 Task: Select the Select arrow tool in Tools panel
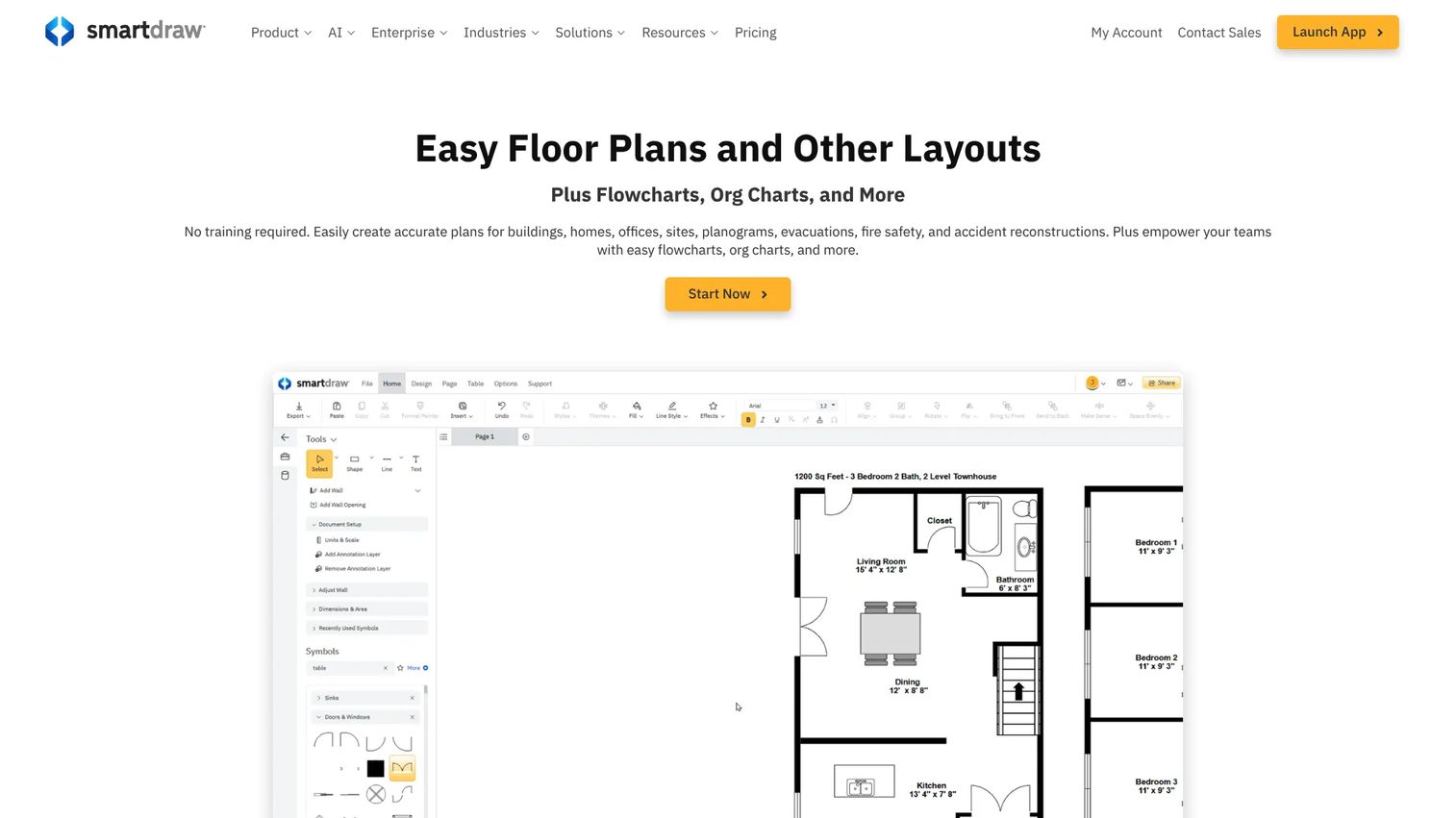point(319,463)
